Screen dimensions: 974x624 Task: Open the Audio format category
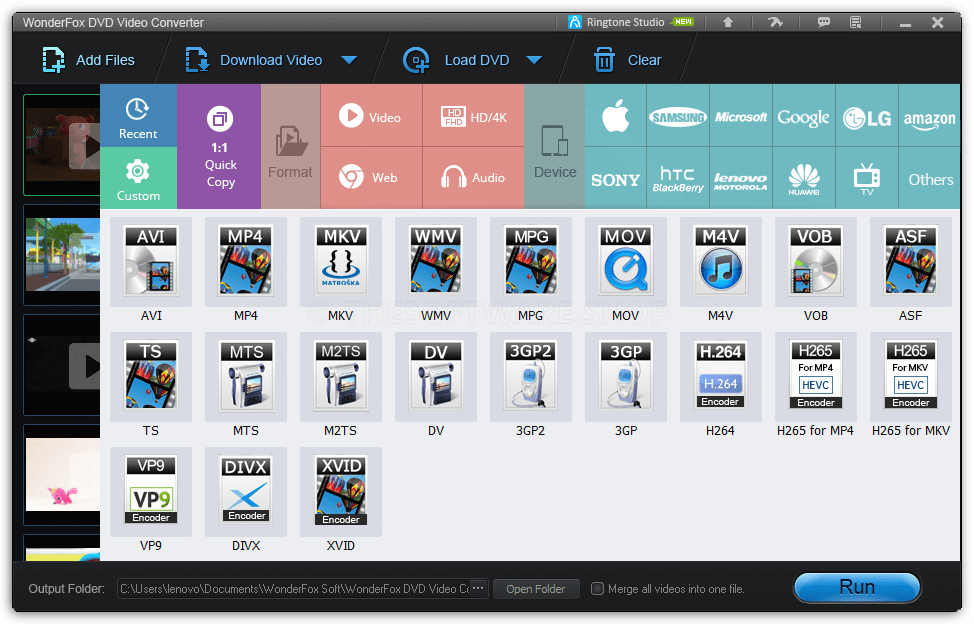pyautogui.click(x=474, y=178)
